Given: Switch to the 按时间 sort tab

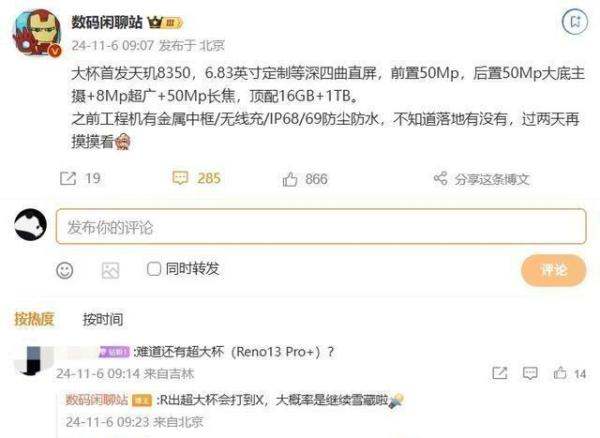Looking at the screenshot, I should pyautogui.click(x=103, y=319).
